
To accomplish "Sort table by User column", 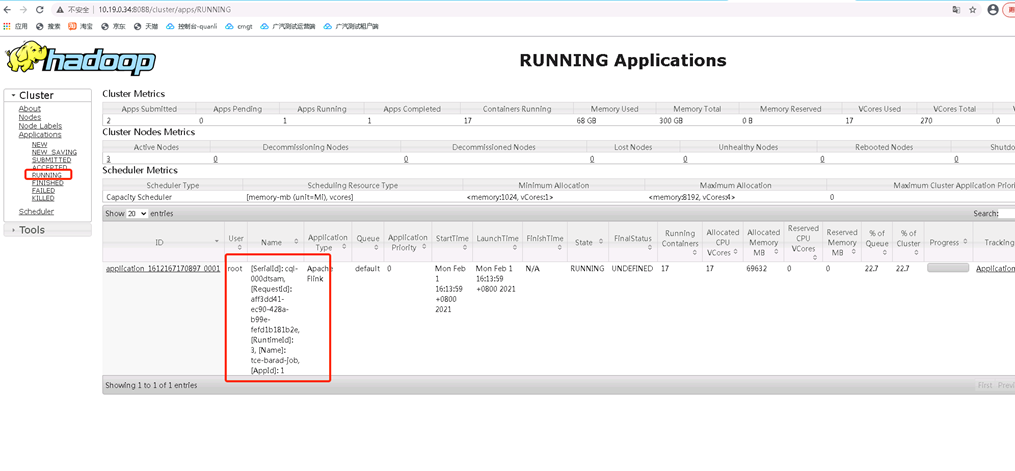I will click(236, 242).
